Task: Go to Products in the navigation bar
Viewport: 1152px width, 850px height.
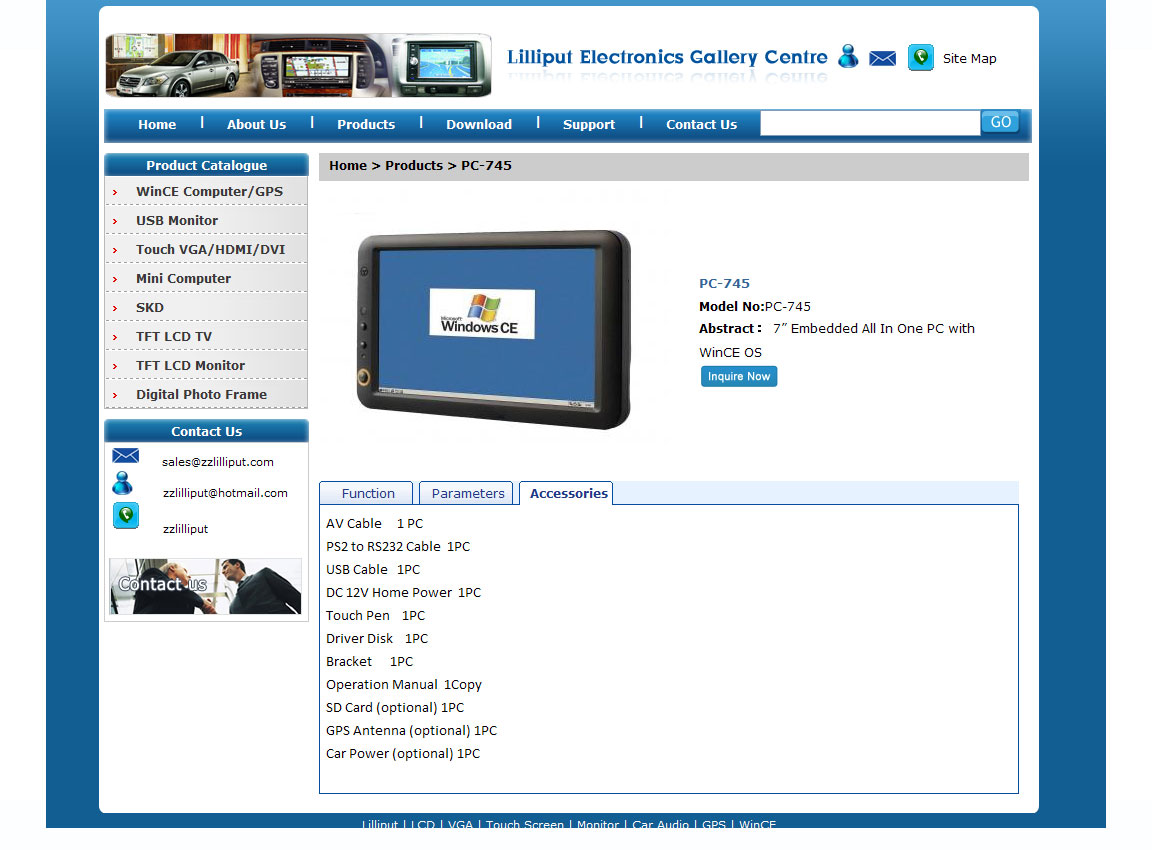Action: coord(366,124)
